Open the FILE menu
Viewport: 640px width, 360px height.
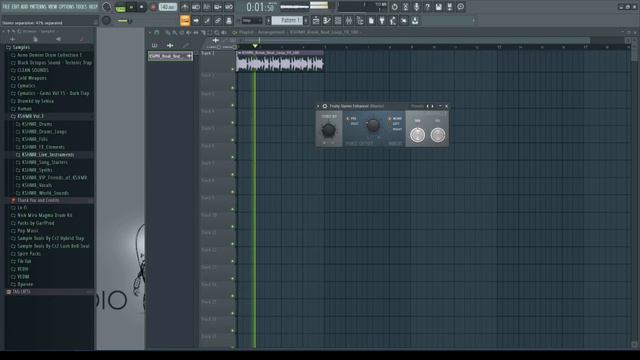pyautogui.click(x=6, y=7)
